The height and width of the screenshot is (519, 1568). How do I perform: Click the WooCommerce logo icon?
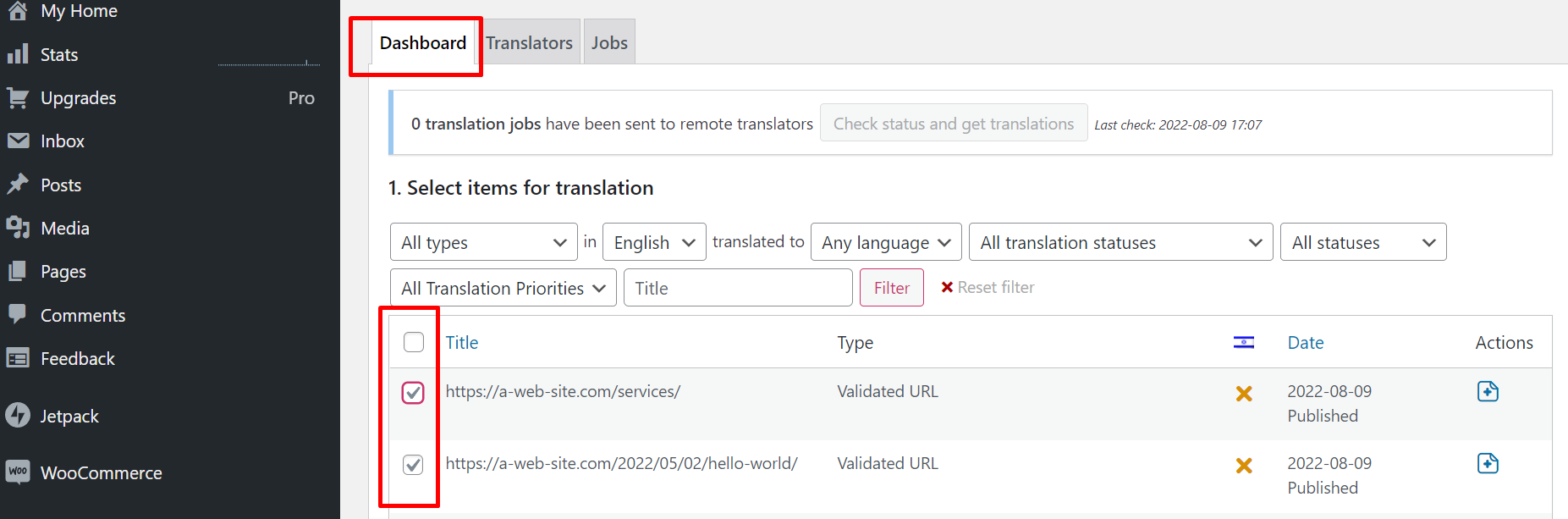pos(18,472)
